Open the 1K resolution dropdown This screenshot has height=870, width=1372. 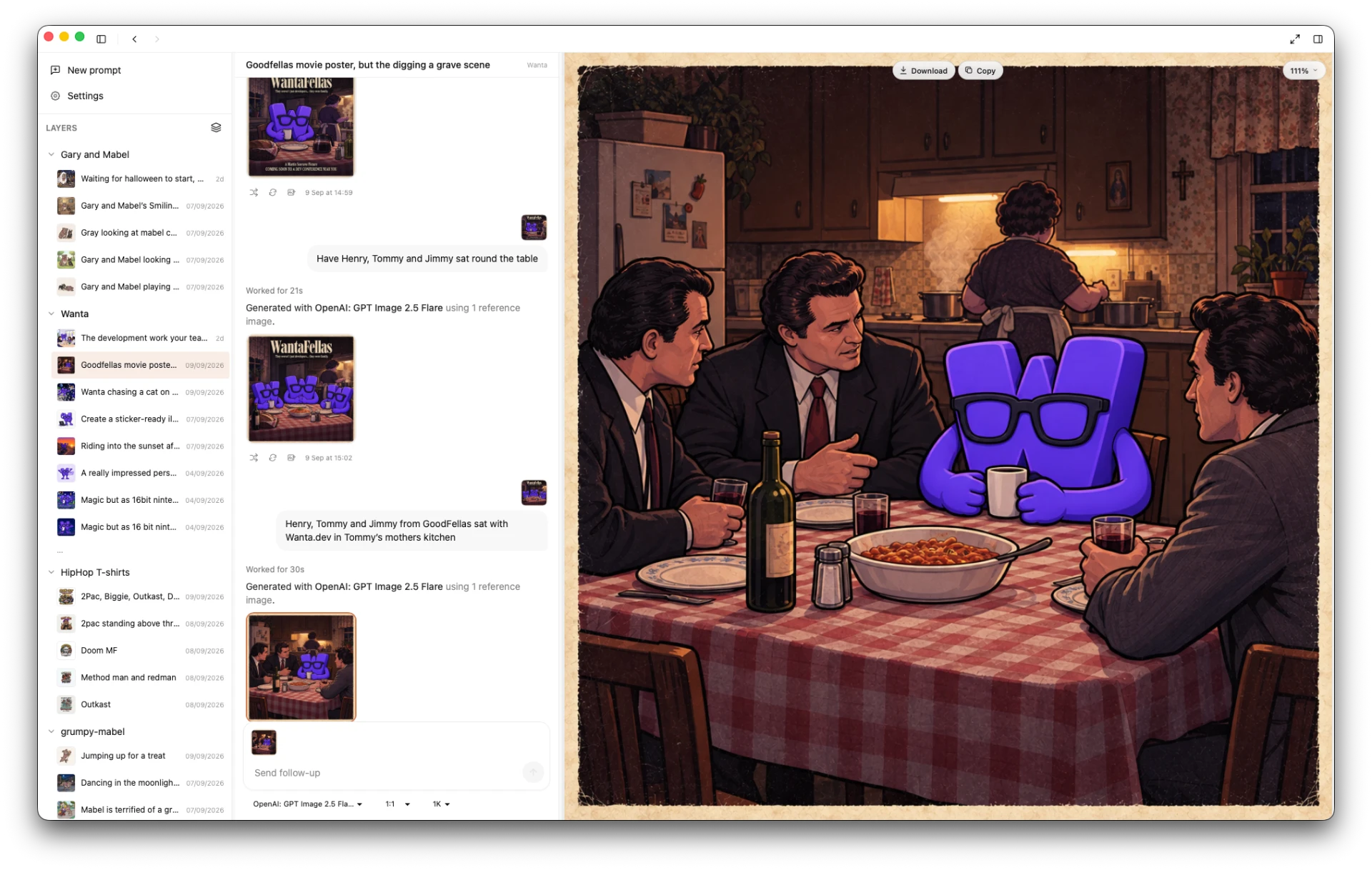click(x=441, y=804)
